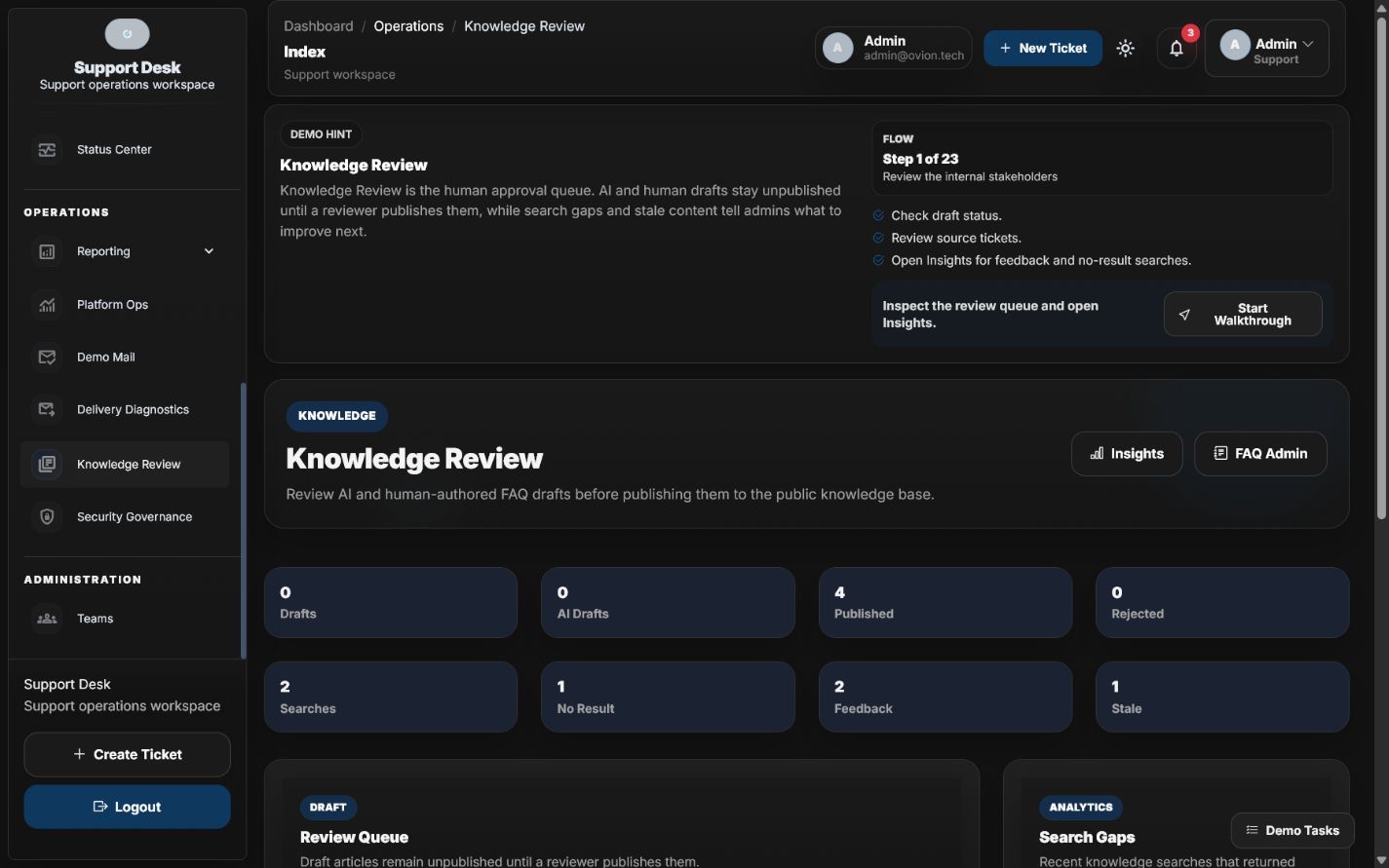Click the Platform Ops graph icon
The width and height of the screenshot is (1389, 868).
click(47, 305)
